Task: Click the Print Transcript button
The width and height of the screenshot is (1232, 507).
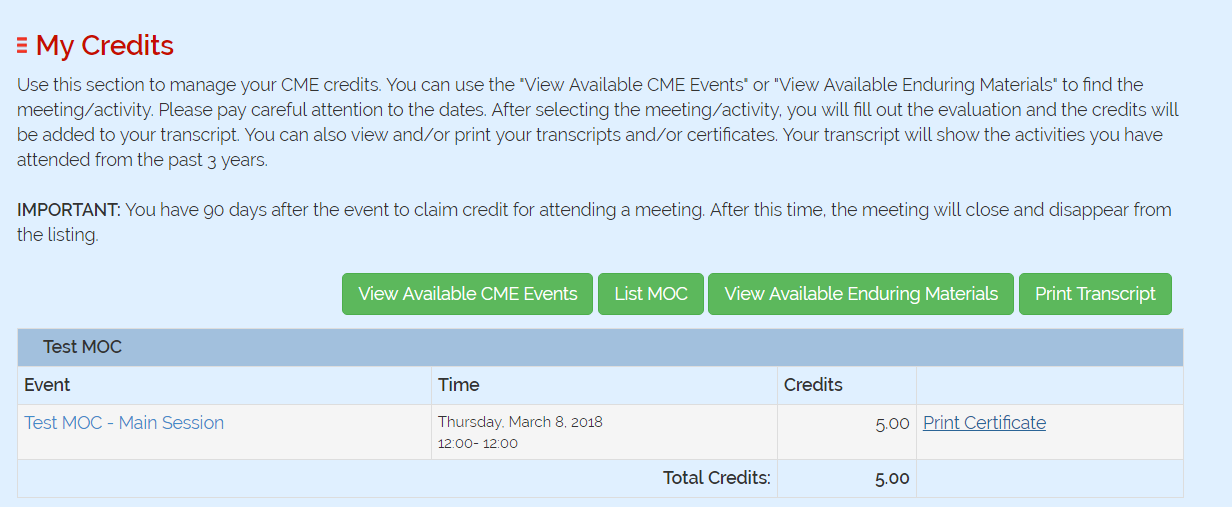Action: (1094, 294)
